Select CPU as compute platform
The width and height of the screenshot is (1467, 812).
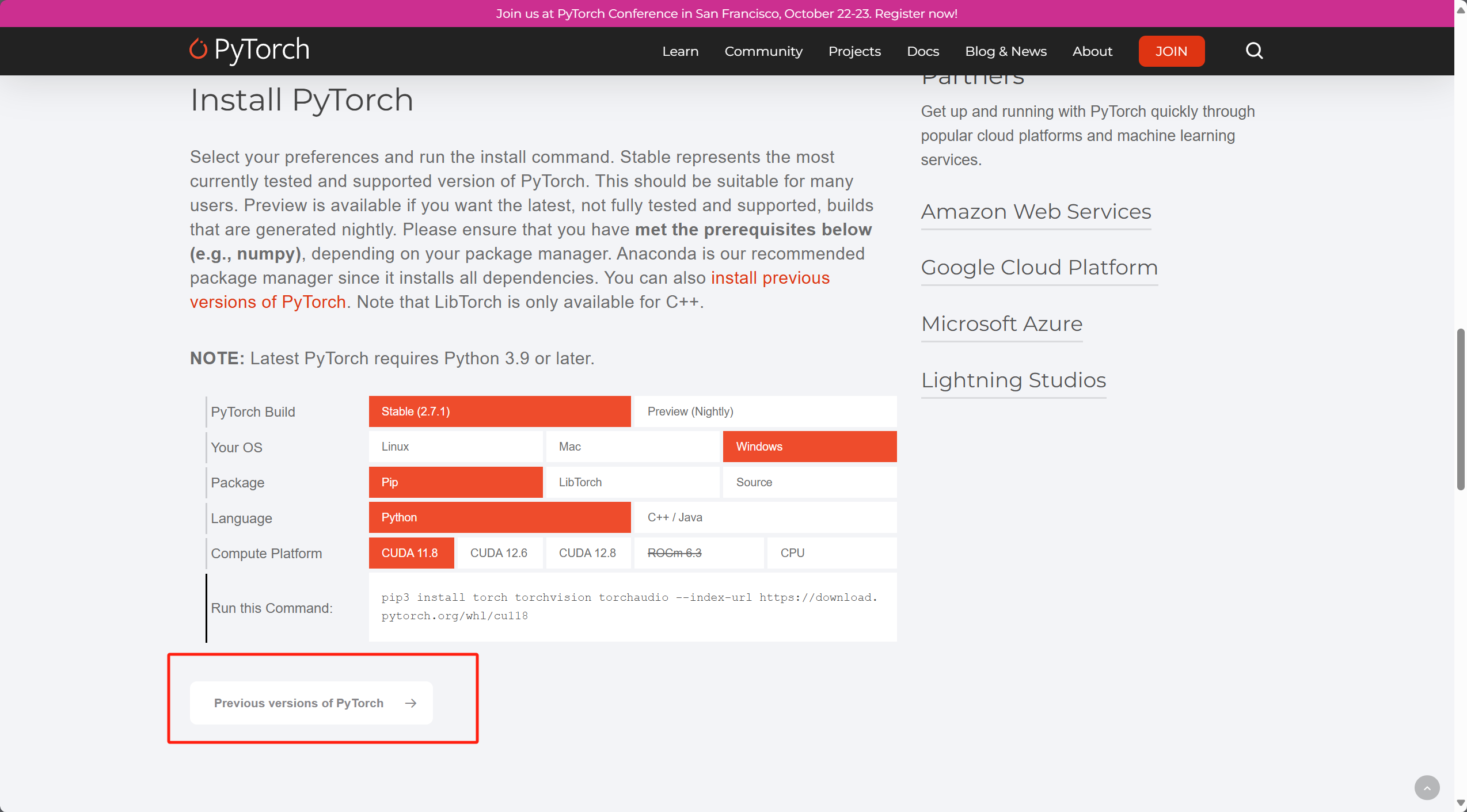point(793,552)
